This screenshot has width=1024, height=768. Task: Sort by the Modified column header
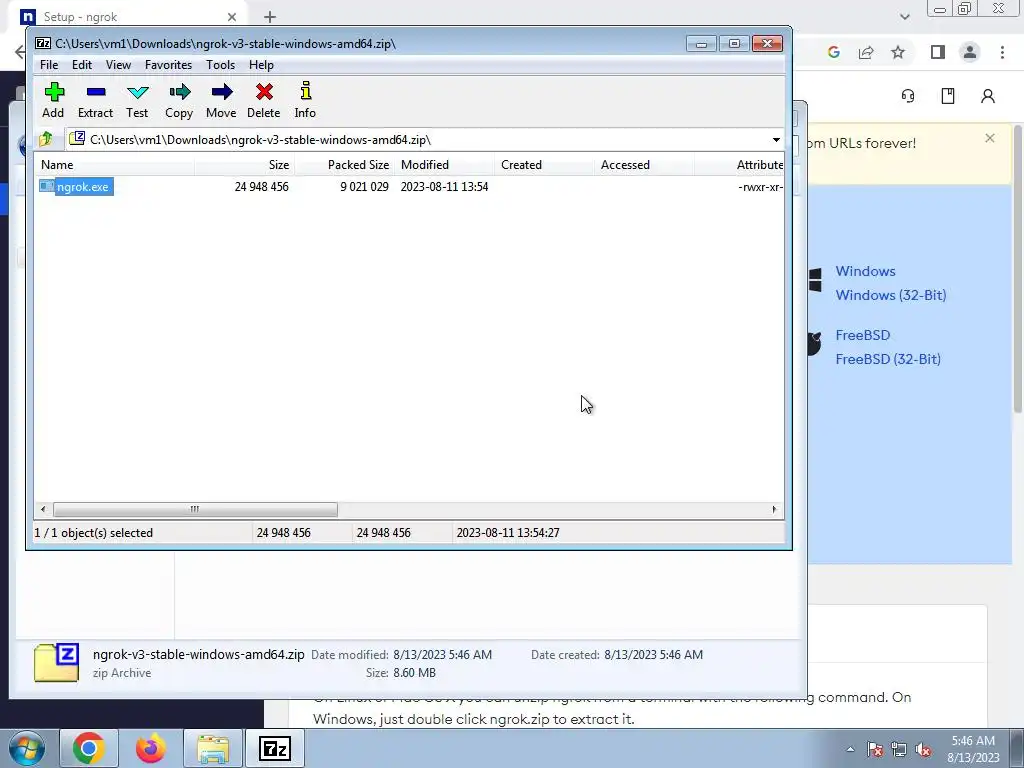pyautogui.click(x=445, y=165)
